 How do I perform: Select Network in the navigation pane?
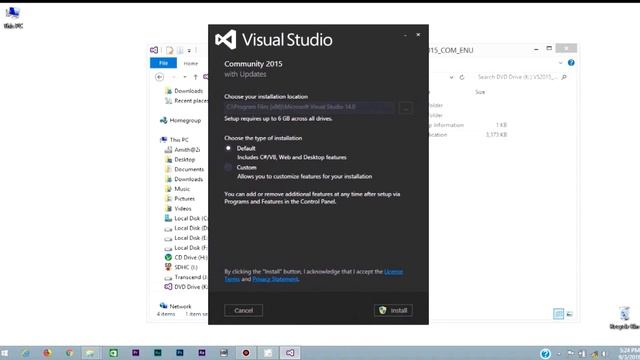pos(176,306)
